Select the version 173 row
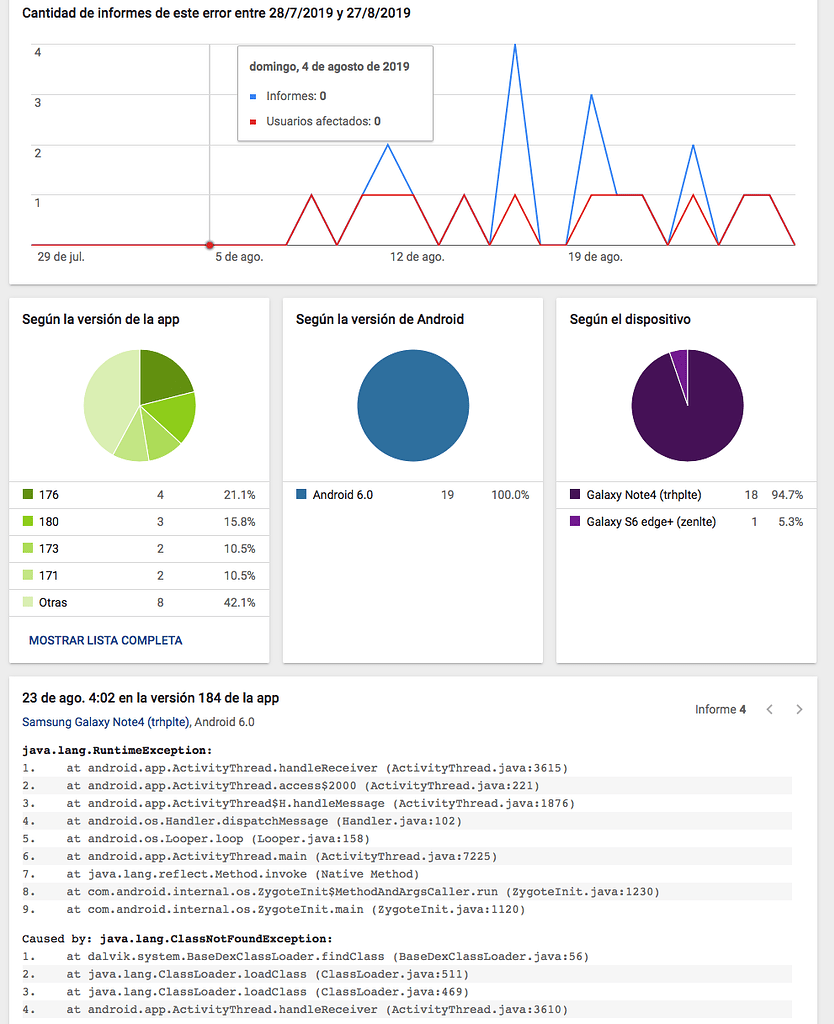The height and width of the screenshot is (1024, 834). coord(139,549)
